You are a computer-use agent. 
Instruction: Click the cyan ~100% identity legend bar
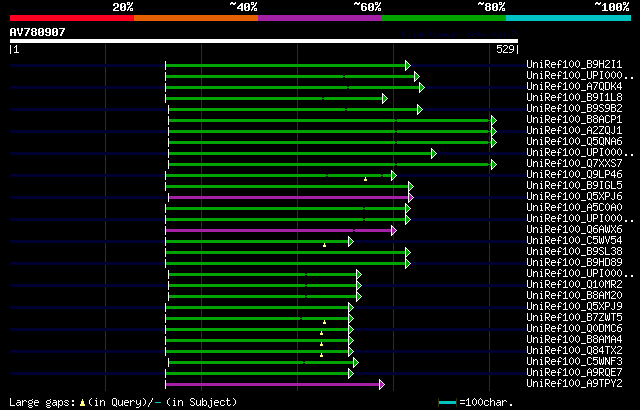pyautogui.click(x=569, y=18)
